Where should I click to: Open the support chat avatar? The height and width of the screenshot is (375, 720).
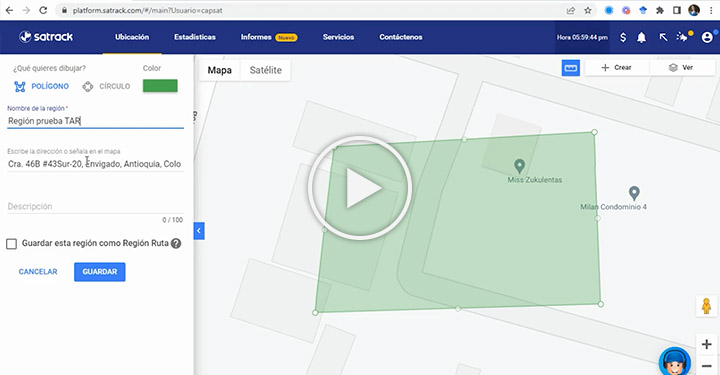click(675, 362)
